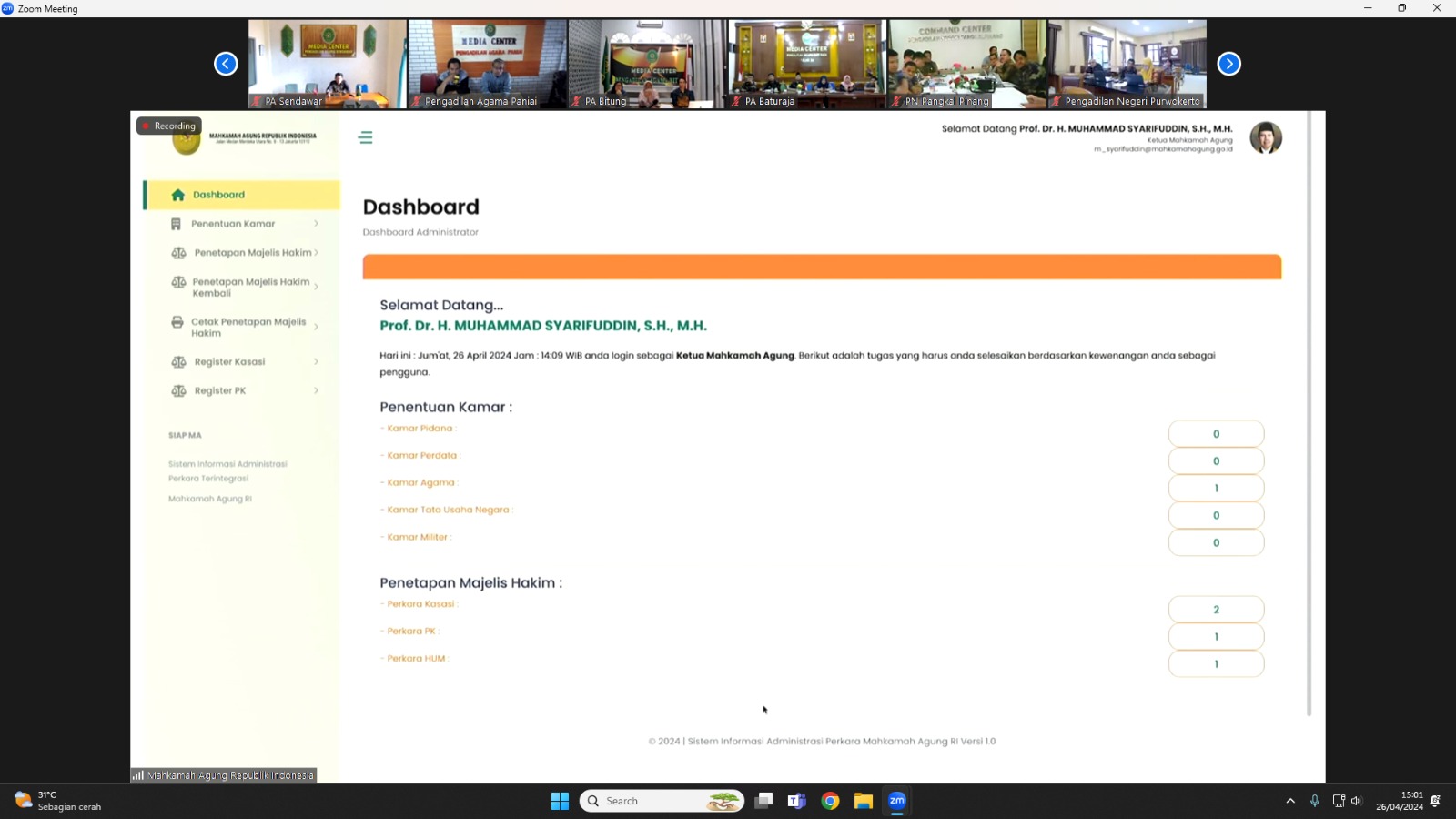Click the Perkara Kasasi count button
Image resolution: width=1456 pixels, height=819 pixels.
pyautogui.click(x=1216, y=610)
